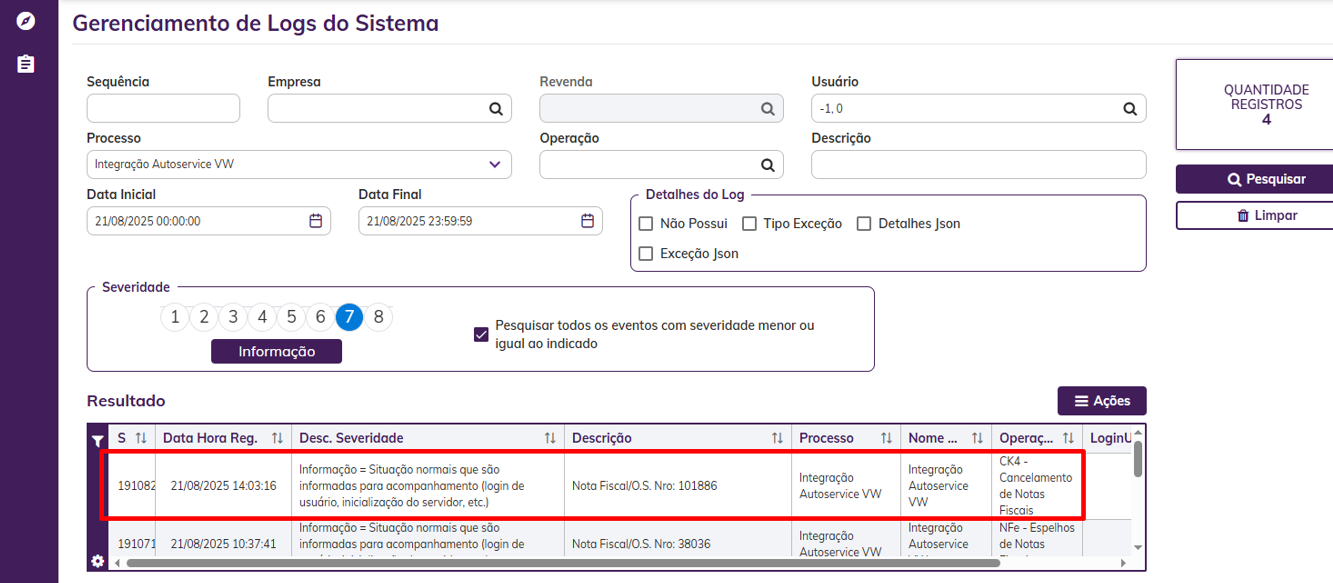This screenshot has height=583, width=1333.
Task: Click the Empresa search magnifier icon
Action: [496, 109]
